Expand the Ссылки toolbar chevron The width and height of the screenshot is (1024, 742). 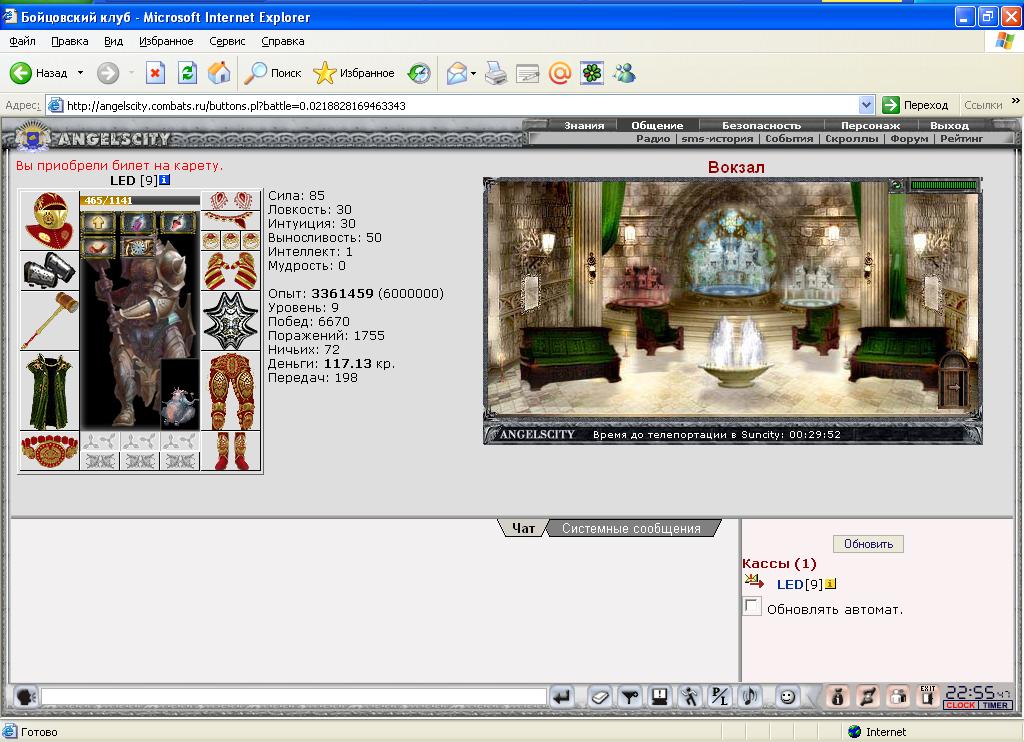(x=1016, y=101)
